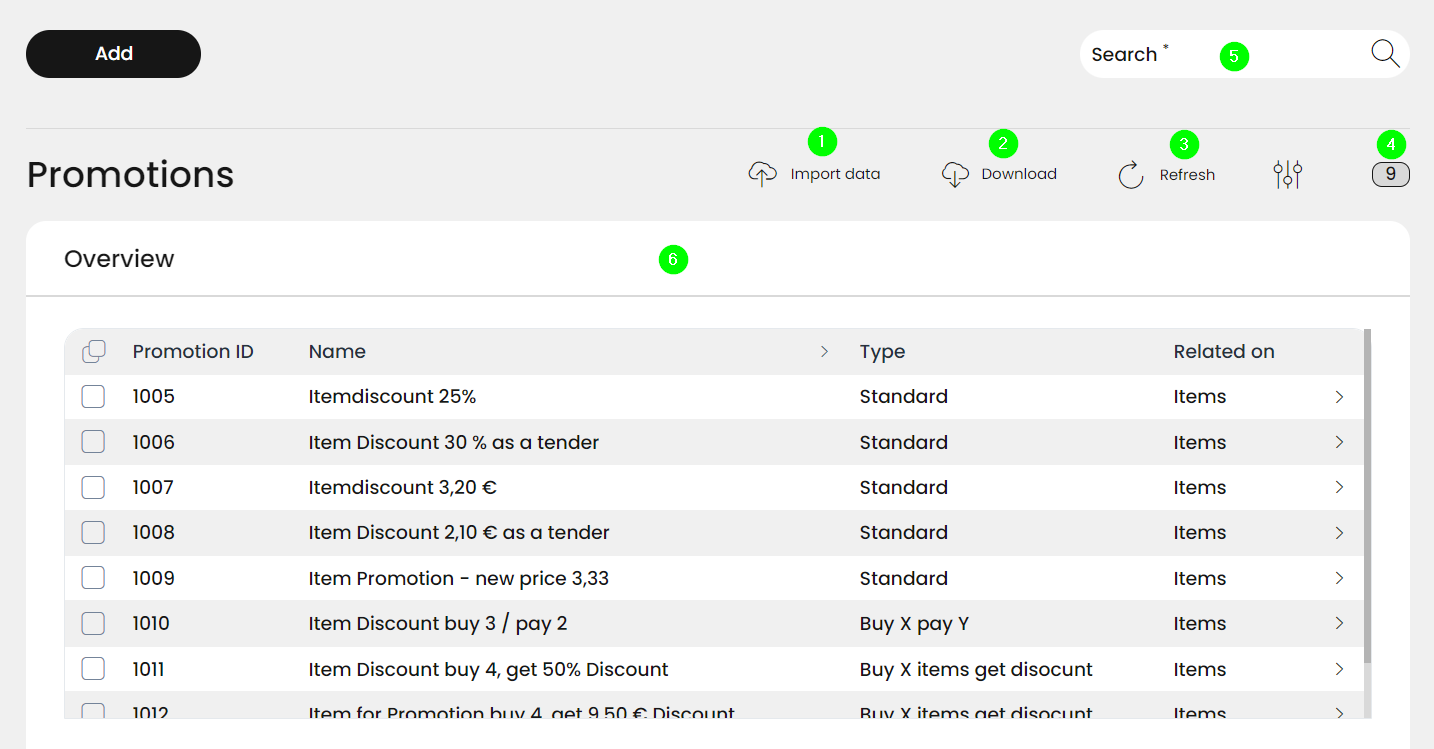Check the box for promotion 1005
The height and width of the screenshot is (749, 1434).
click(93, 397)
